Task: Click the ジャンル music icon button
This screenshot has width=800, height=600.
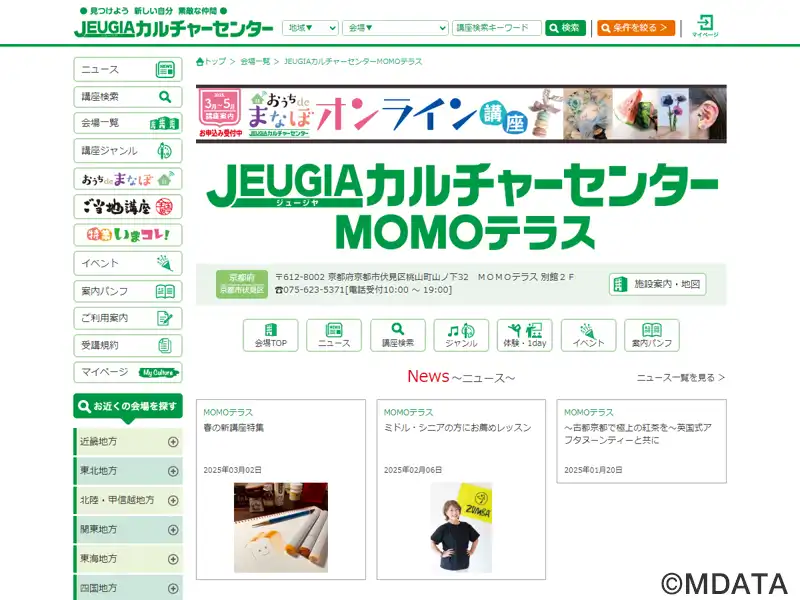Action: click(x=461, y=335)
